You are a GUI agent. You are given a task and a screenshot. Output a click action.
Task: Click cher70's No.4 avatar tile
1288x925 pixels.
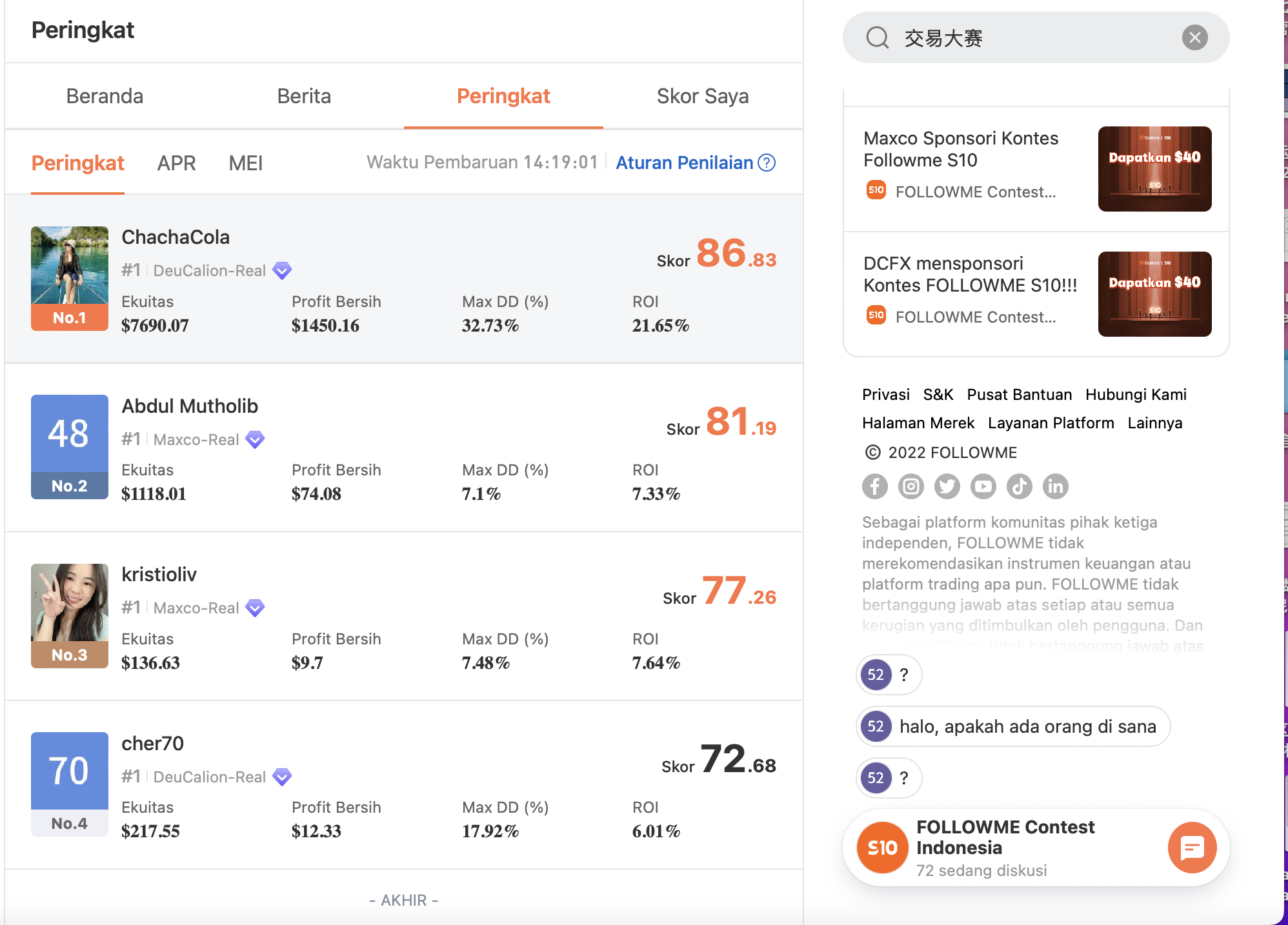(x=70, y=784)
